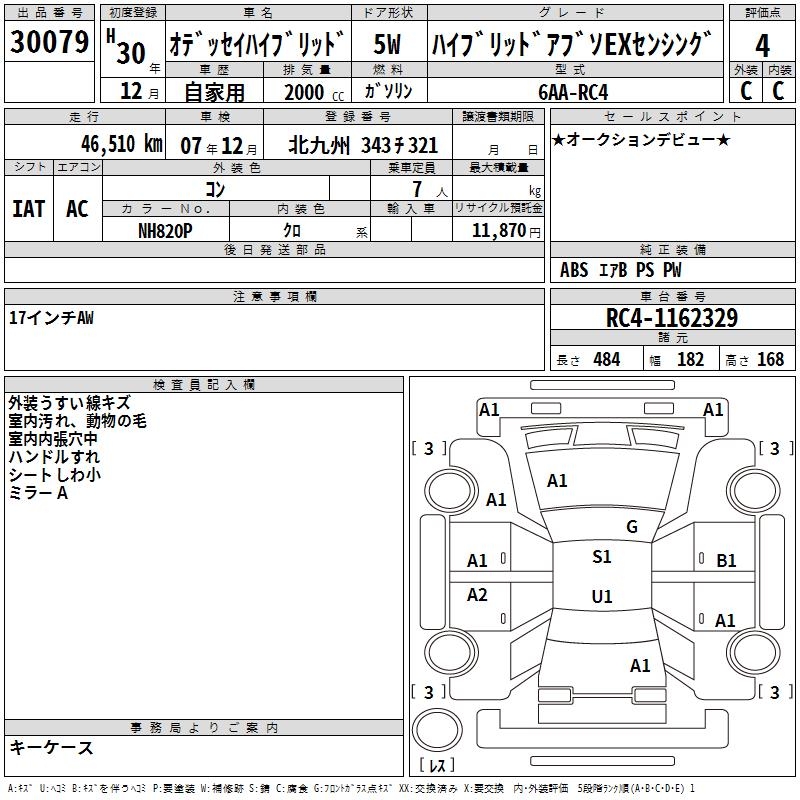The height and width of the screenshot is (800, 800).
Task: Click the 事務局よりご案内 header
Action: (x=204, y=728)
